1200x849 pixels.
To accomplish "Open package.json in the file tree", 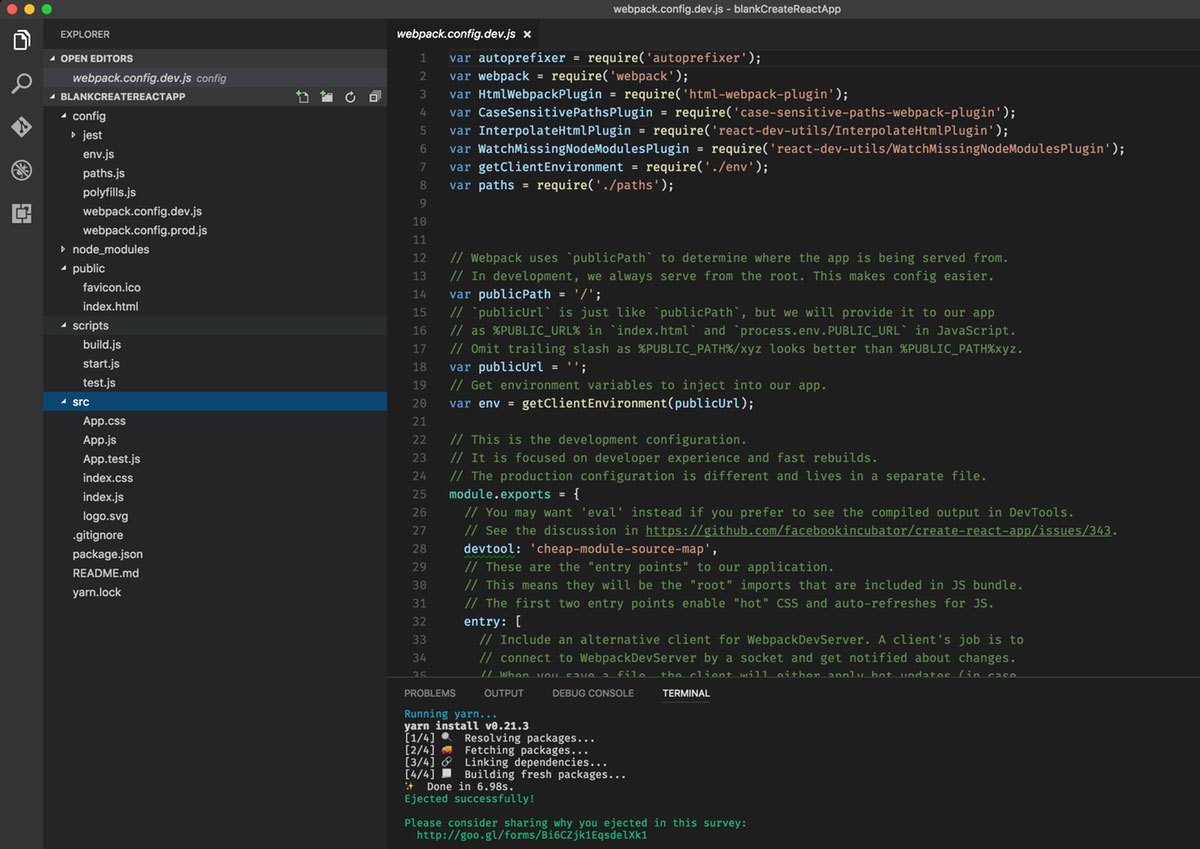I will tap(107, 554).
